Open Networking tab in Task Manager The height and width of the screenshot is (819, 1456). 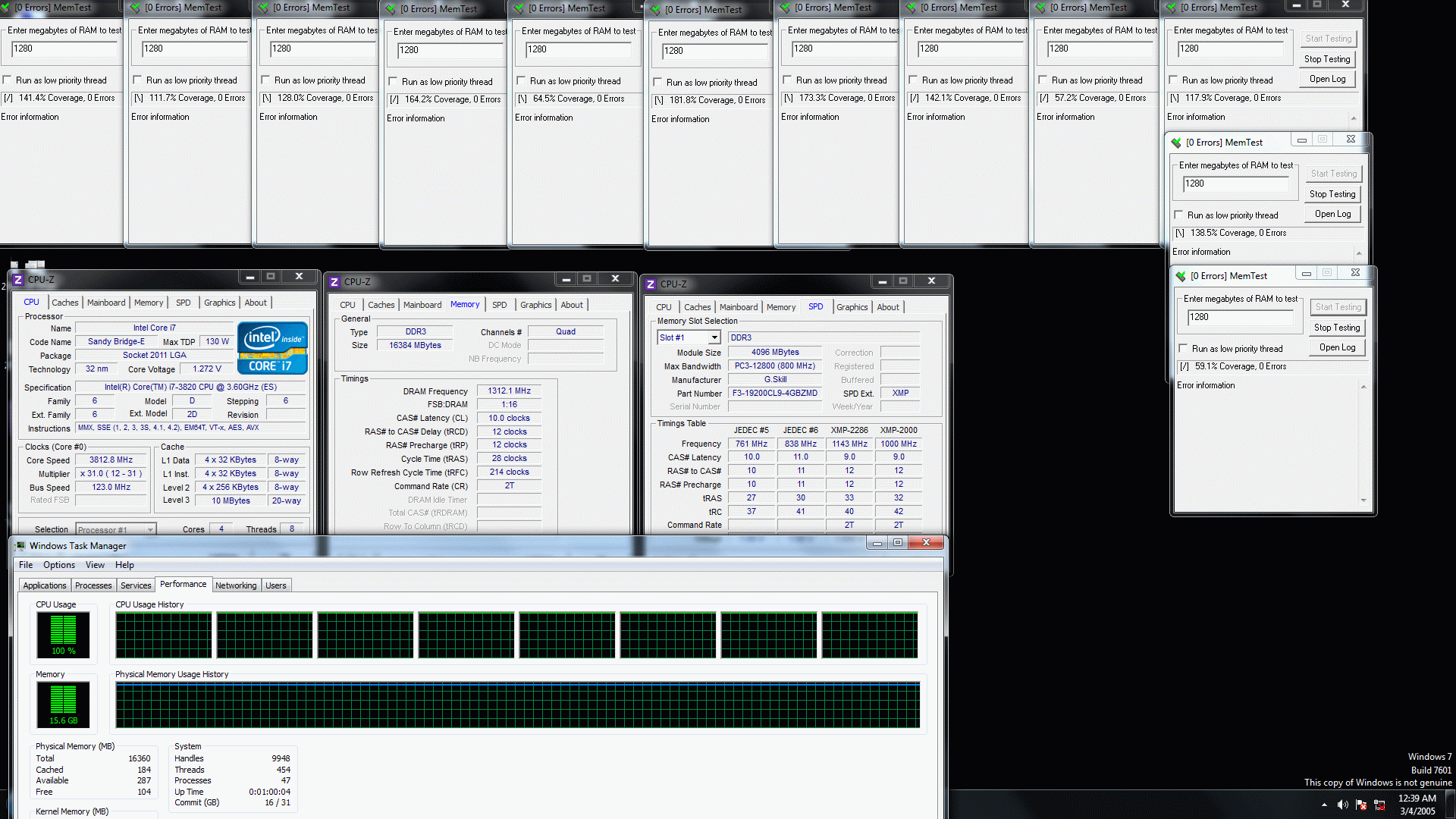(x=236, y=585)
